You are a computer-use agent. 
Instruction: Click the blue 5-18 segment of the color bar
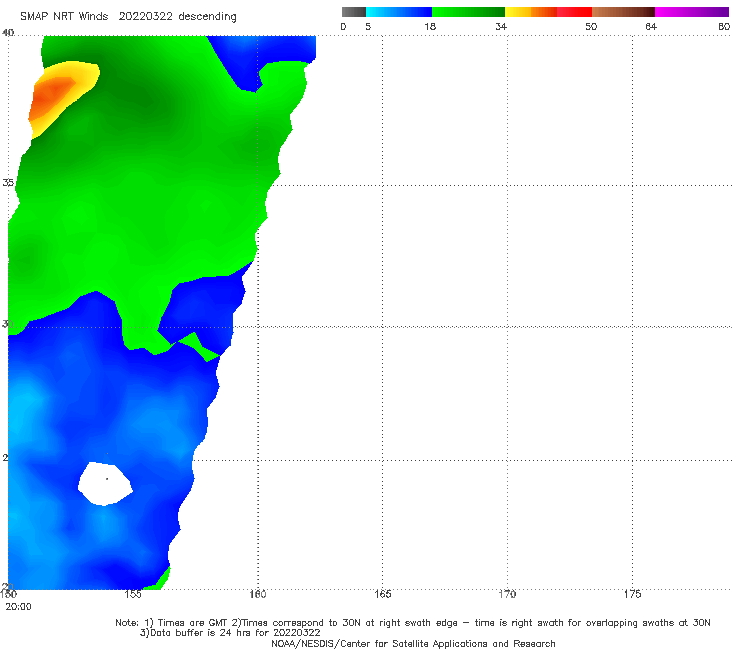pyautogui.click(x=399, y=12)
